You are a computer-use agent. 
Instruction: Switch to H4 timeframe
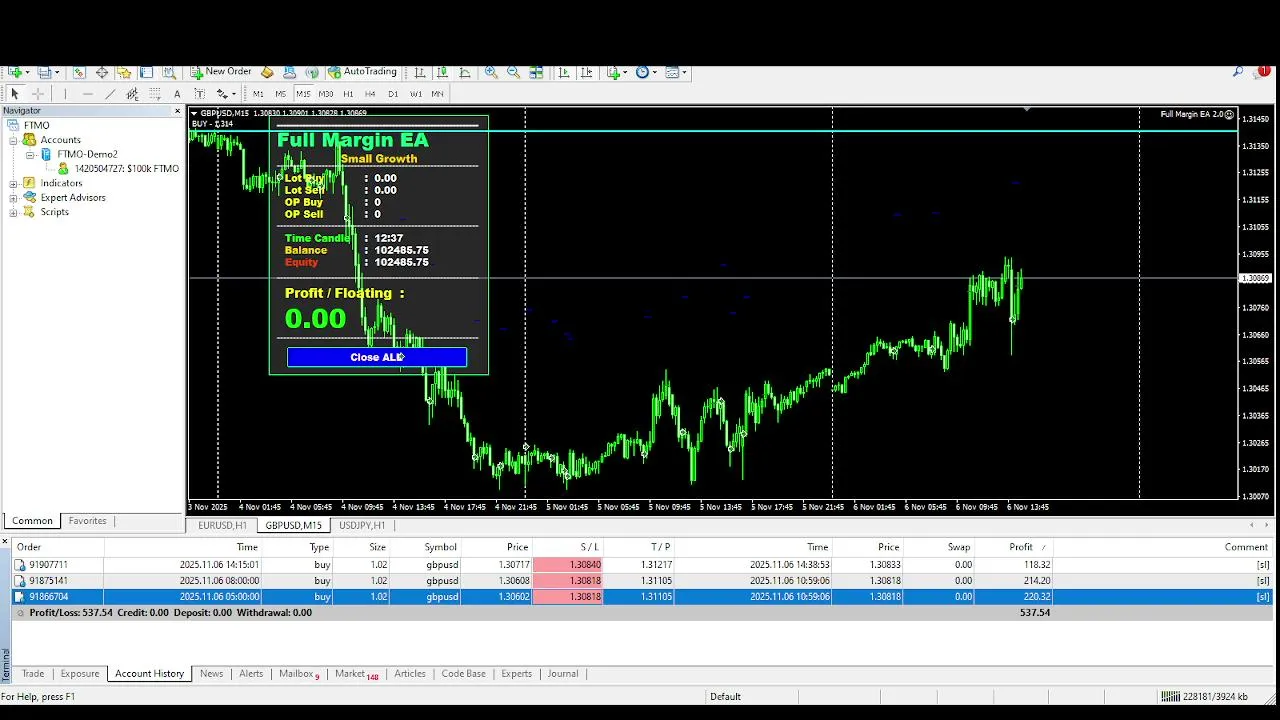coord(370,94)
